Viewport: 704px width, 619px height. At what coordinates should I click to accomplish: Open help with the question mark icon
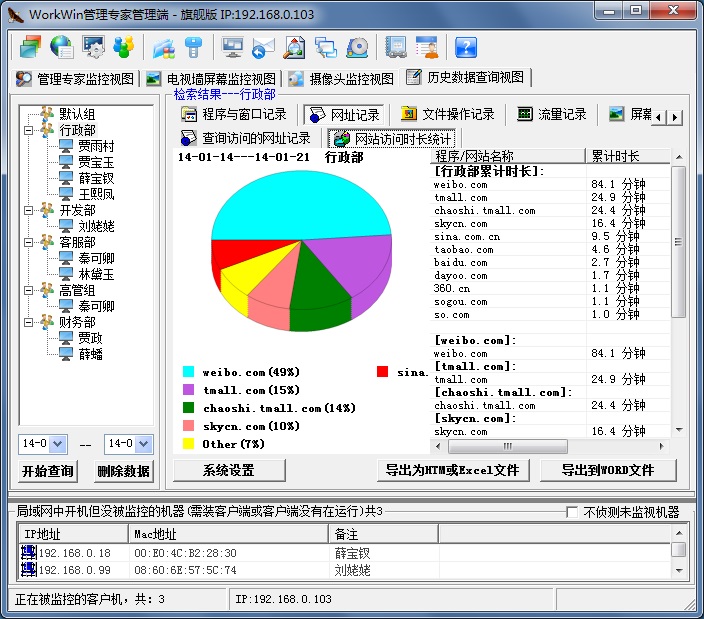click(x=466, y=47)
